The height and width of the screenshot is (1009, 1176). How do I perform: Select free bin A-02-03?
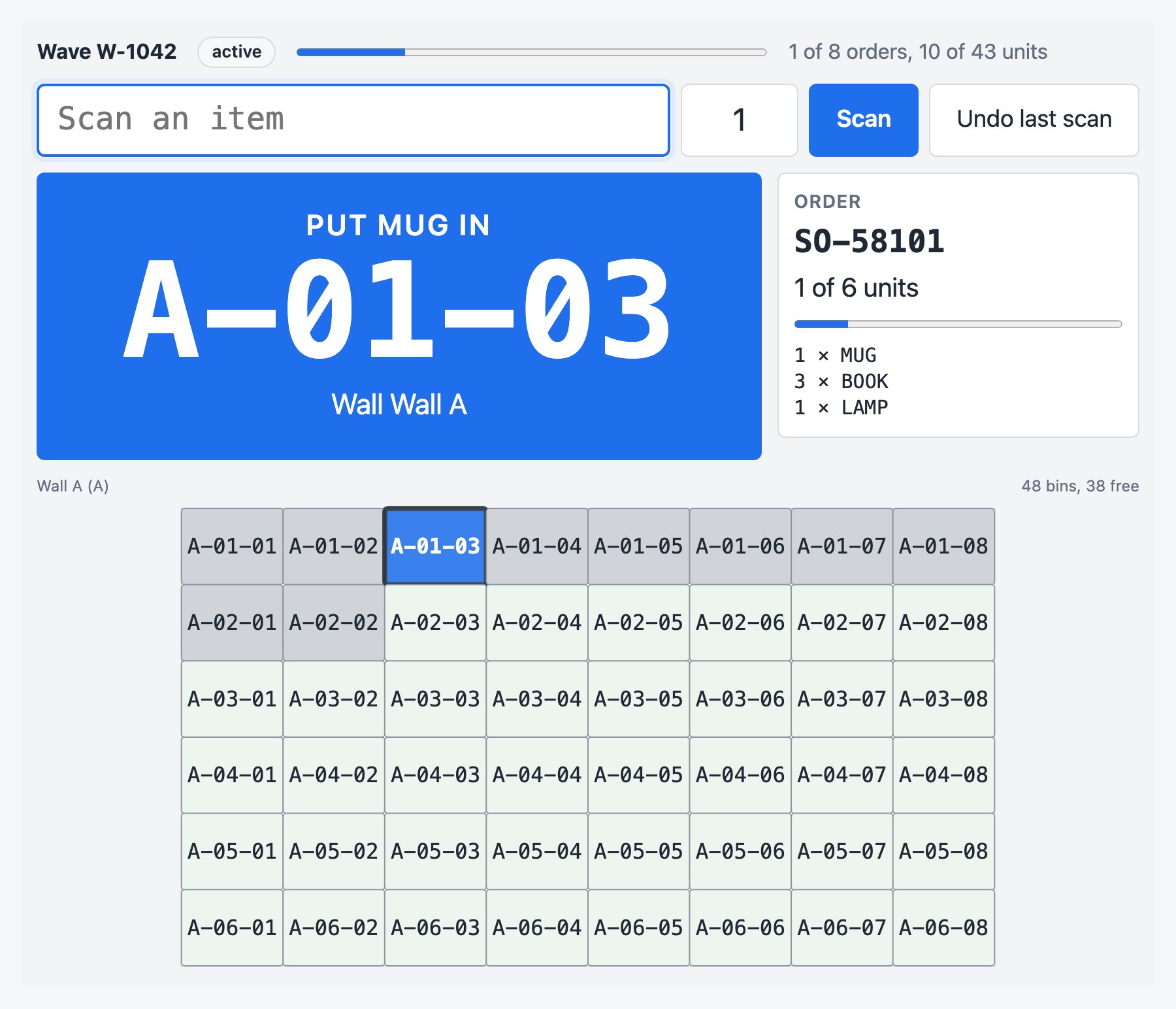pos(435,622)
